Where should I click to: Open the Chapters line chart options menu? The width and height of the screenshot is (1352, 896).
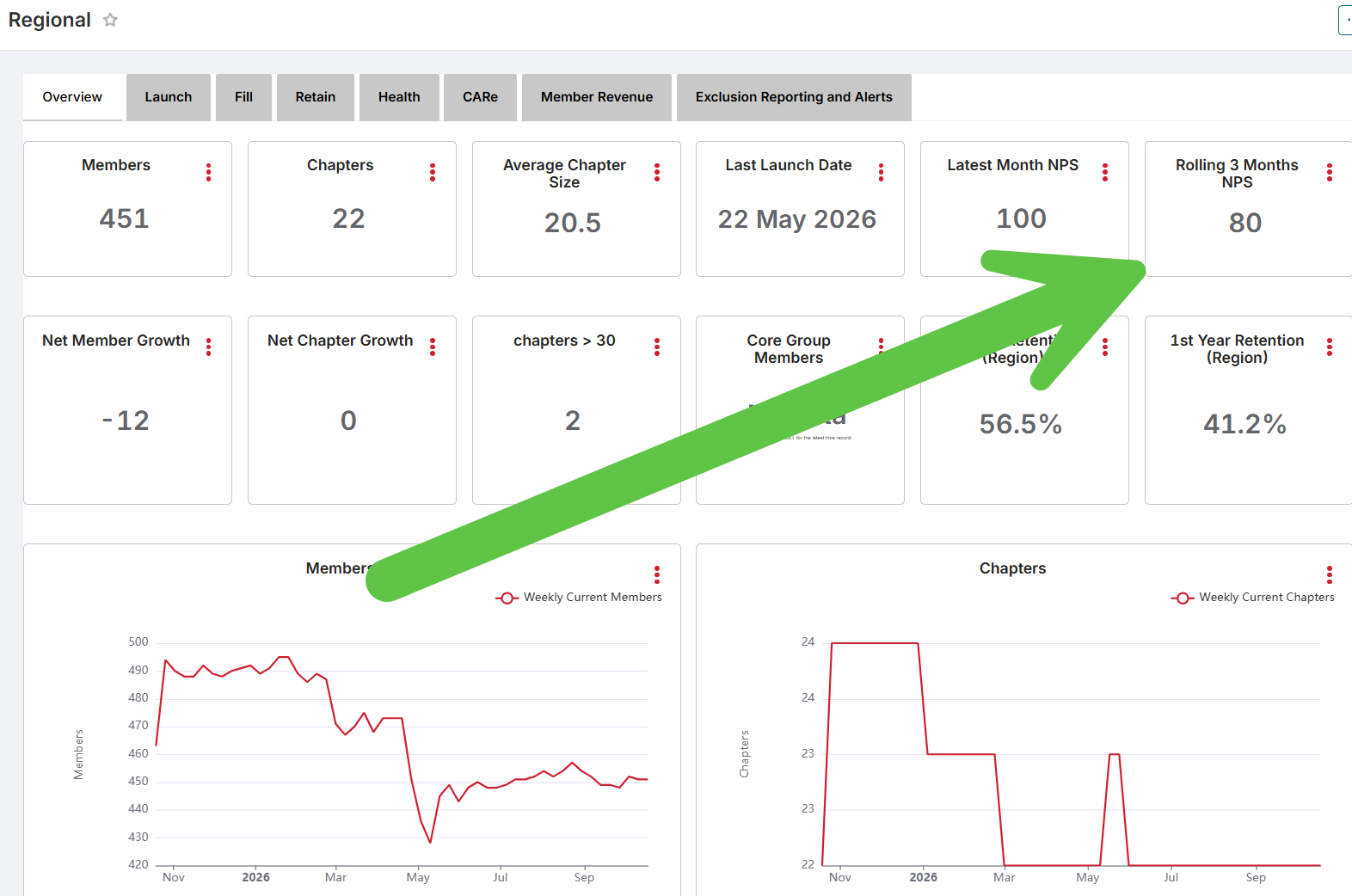(1330, 574)
